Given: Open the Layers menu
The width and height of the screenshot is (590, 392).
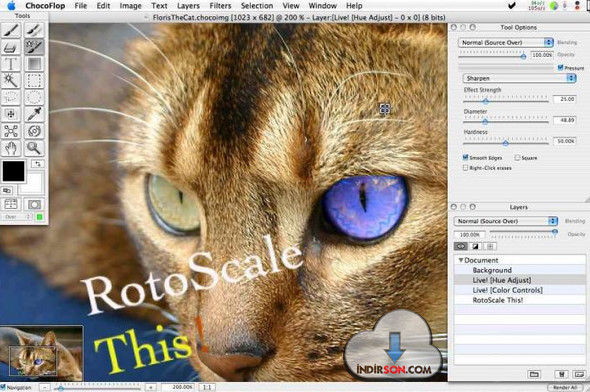Looking at the screenshot, I should (x=188, y=6).
